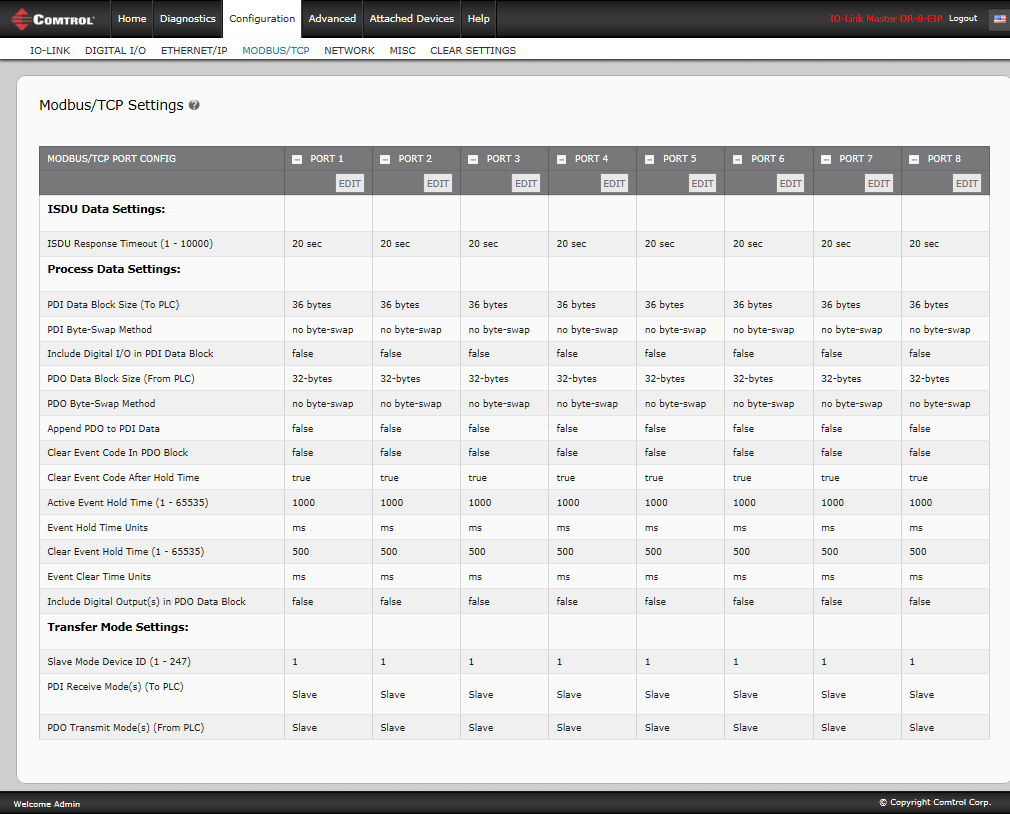Click EDIT for PORT 2
The height and width of the screenshot is (814, 1010).
click(x=438, y=184)
